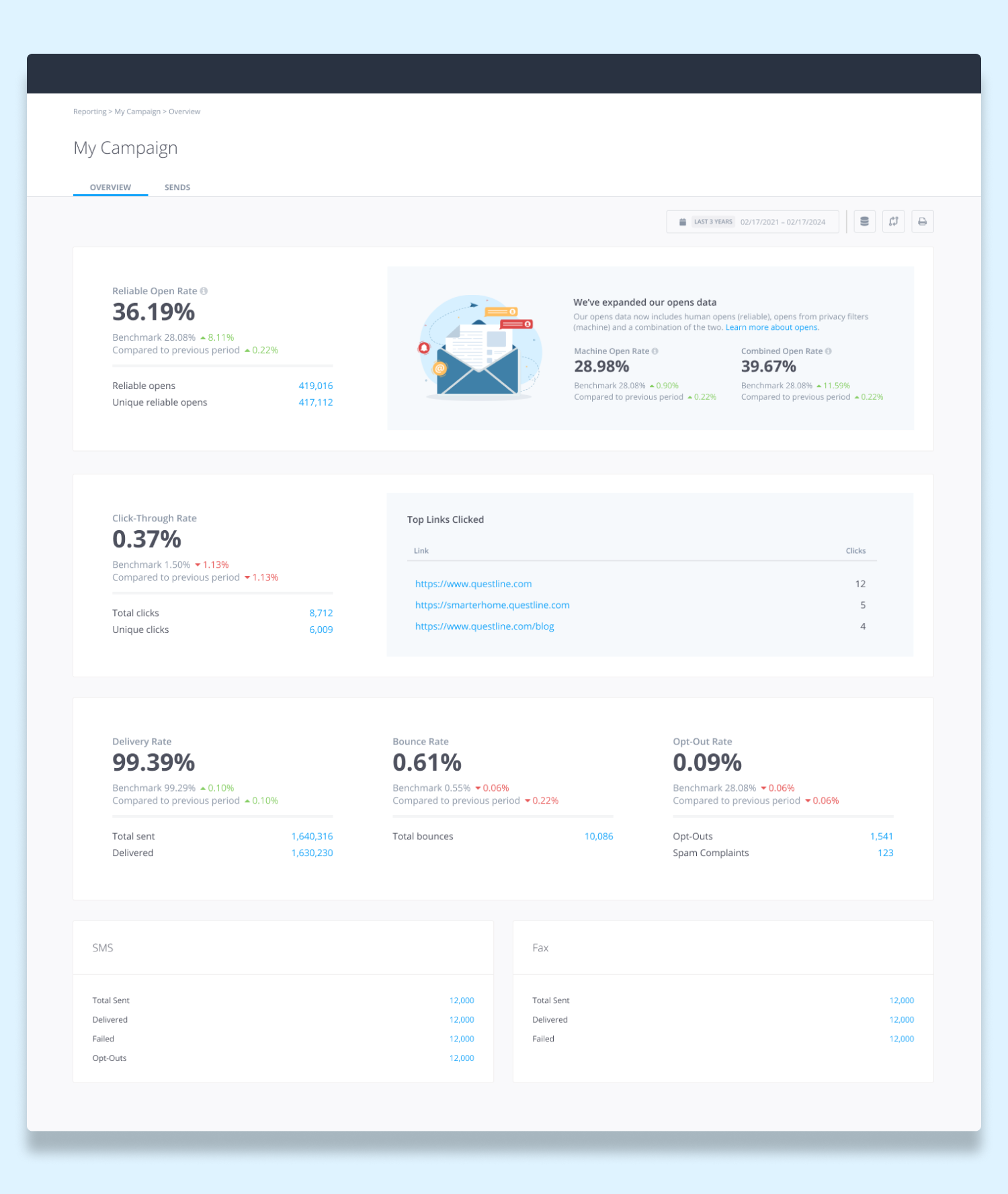Click delivered value 1,630,230
This screenshot has height=1194, width=1008.
coord(312,853)
